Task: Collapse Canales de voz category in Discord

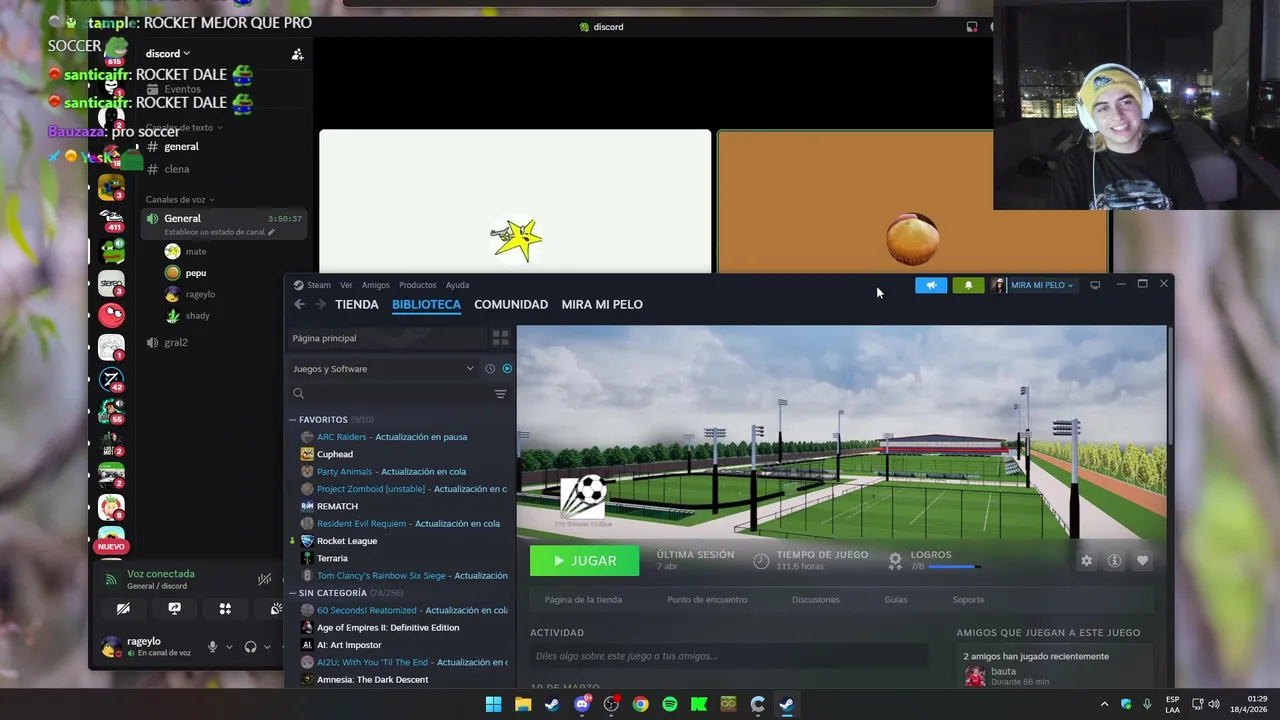Action: tap(180, 200)
